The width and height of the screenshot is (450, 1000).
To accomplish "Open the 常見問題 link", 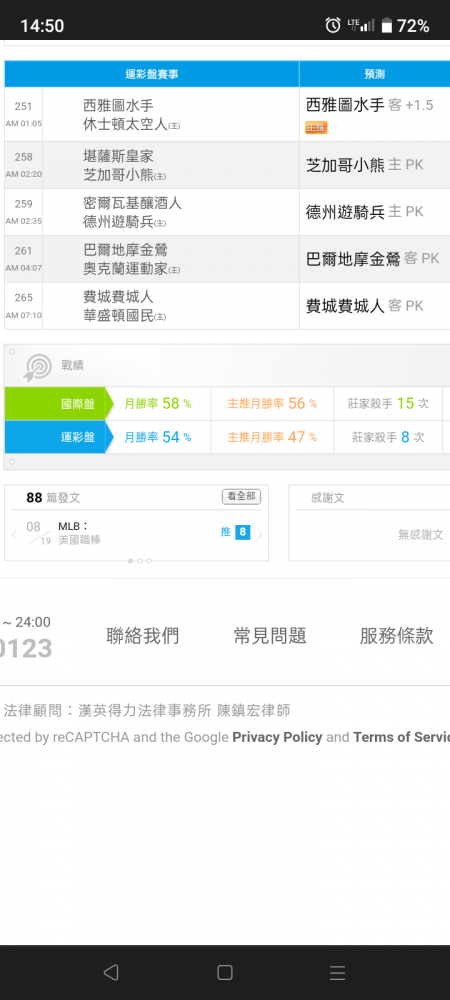I will coord(270,636).
